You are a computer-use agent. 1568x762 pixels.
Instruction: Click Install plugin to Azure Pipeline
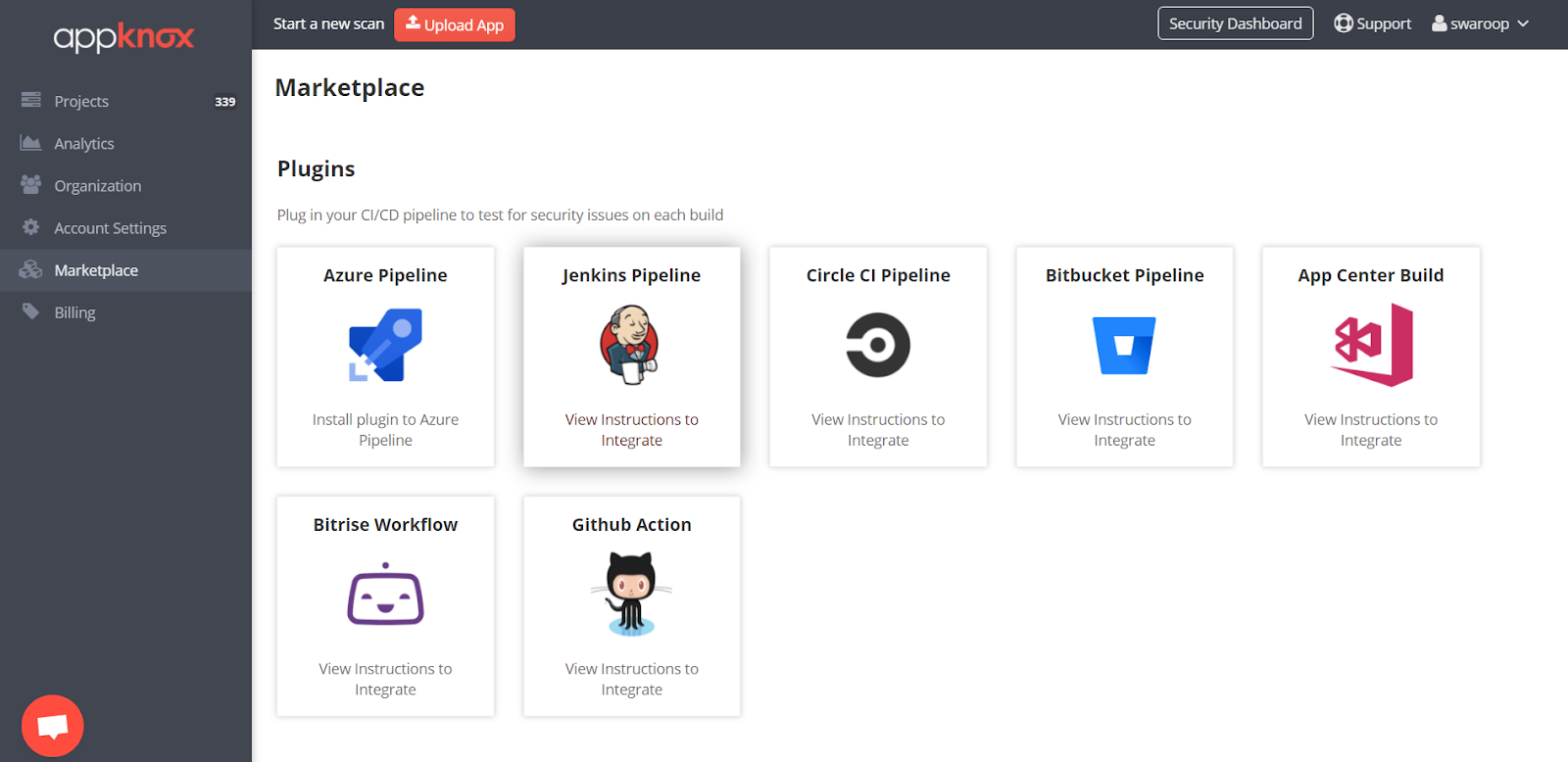click(x=385, y=430)
